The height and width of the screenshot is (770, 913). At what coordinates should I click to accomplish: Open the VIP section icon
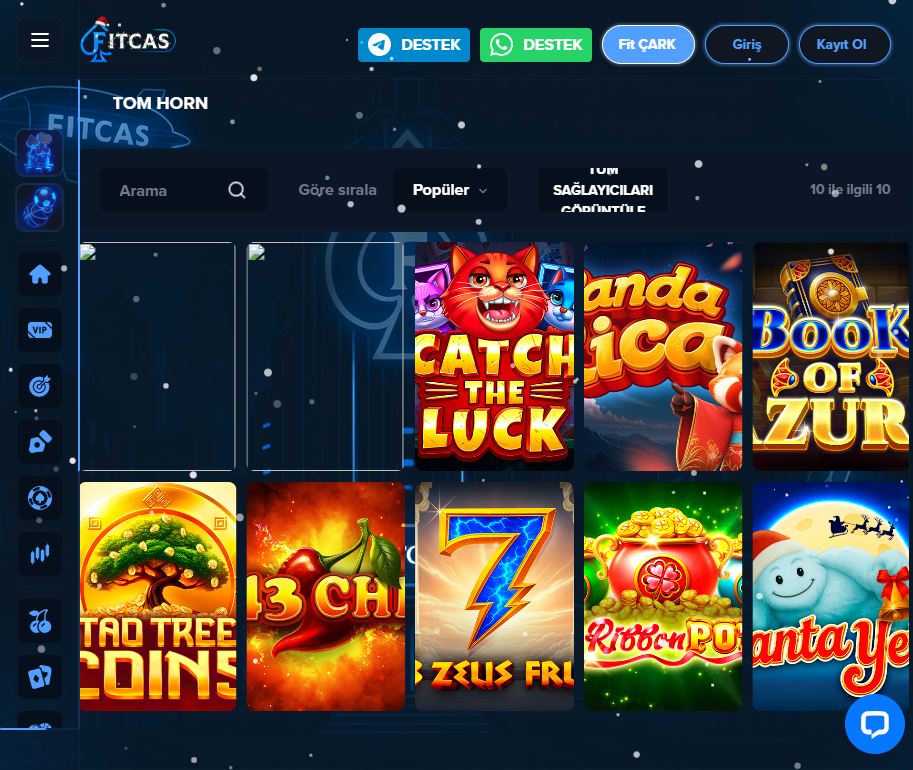40,330
